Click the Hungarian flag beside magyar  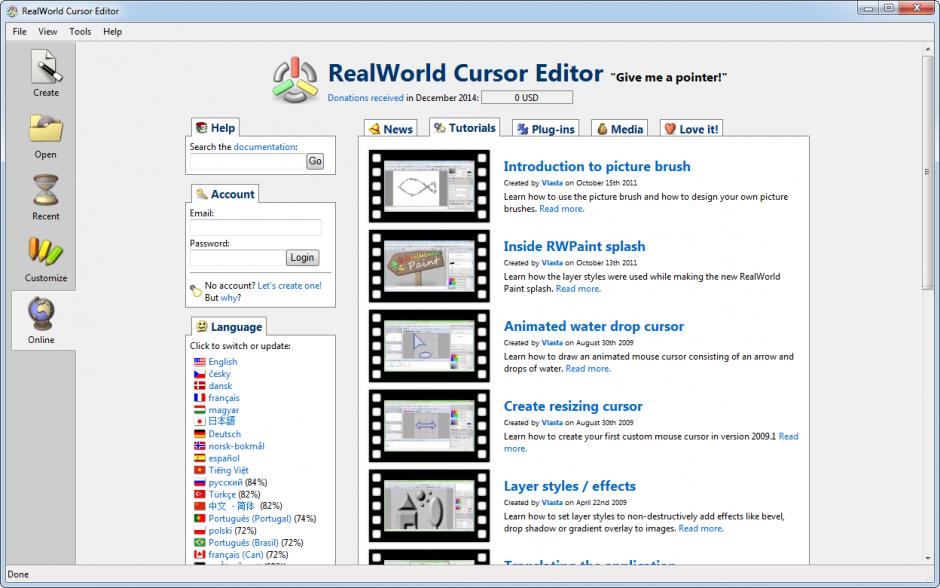pyautogui.click(x=200, y=410)
